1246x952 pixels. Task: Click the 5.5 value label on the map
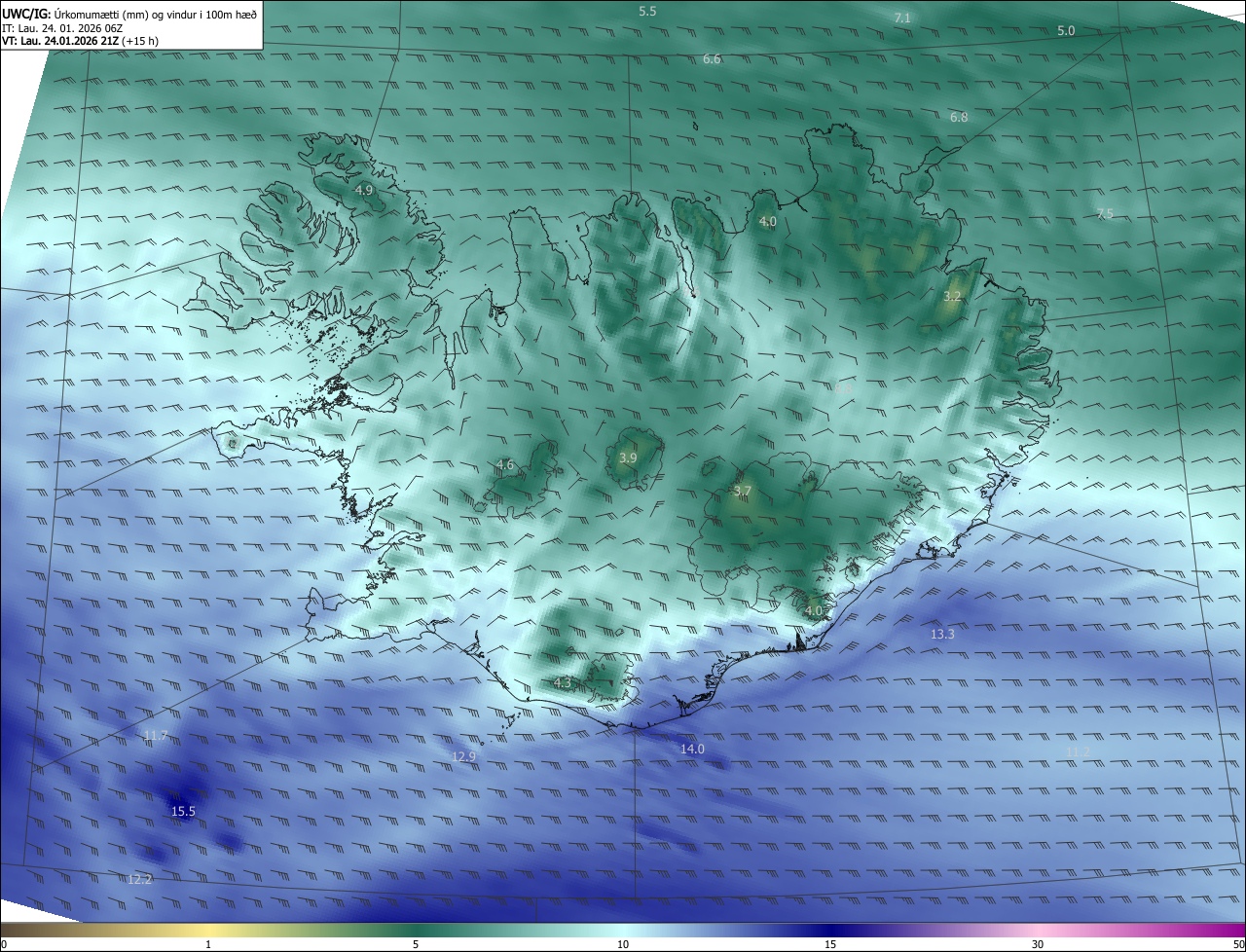[647, 11]
